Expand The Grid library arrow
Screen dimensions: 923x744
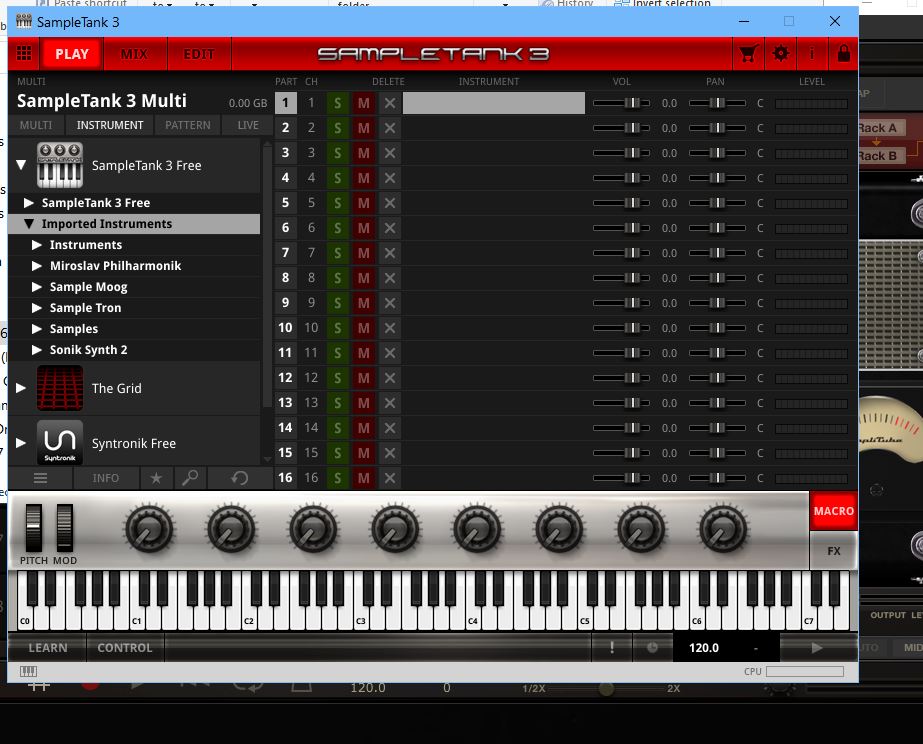click(21, 388)
